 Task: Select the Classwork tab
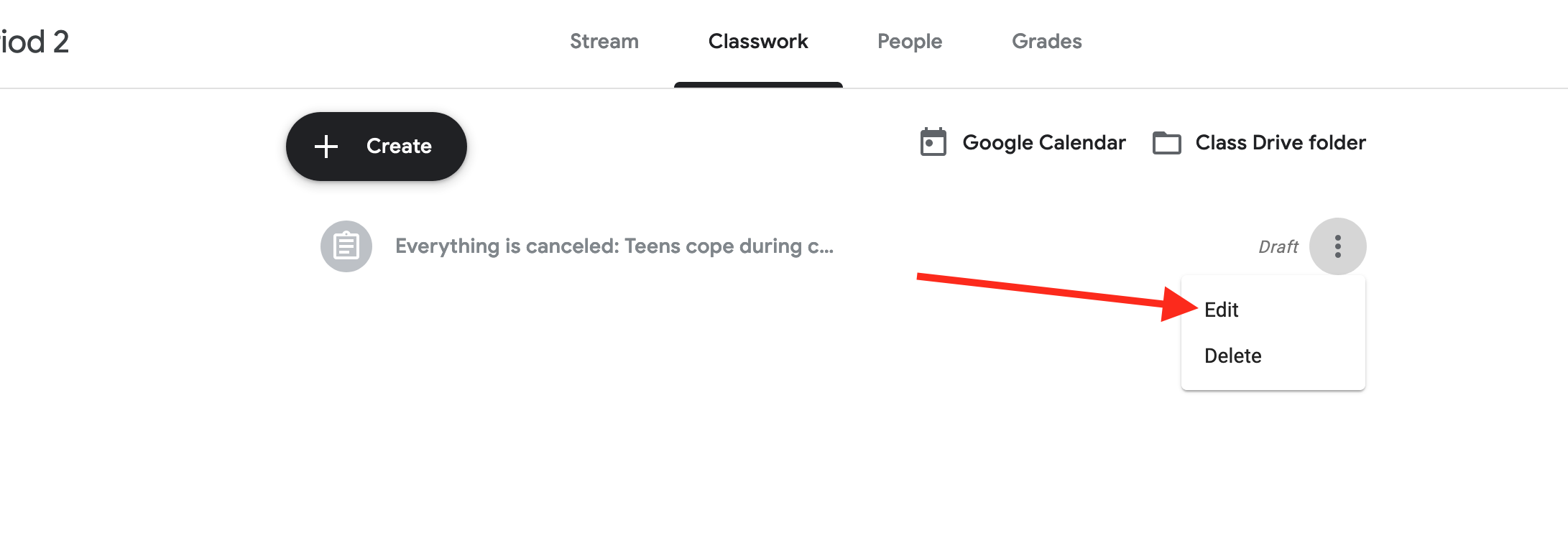pos(758,42)
